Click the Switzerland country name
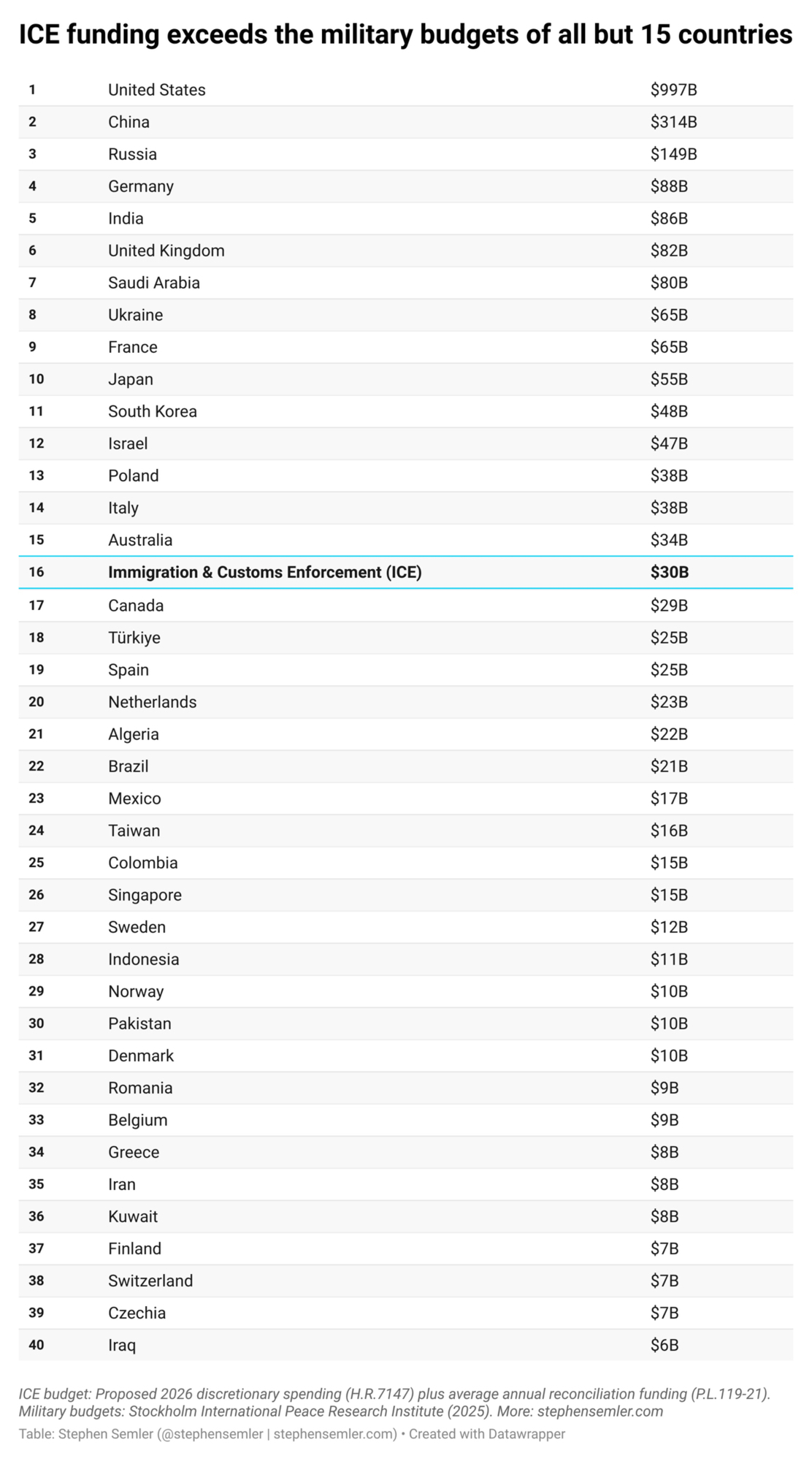Image resolution: width=812 pixels, height=1461 pixels. click(150, 1281)
